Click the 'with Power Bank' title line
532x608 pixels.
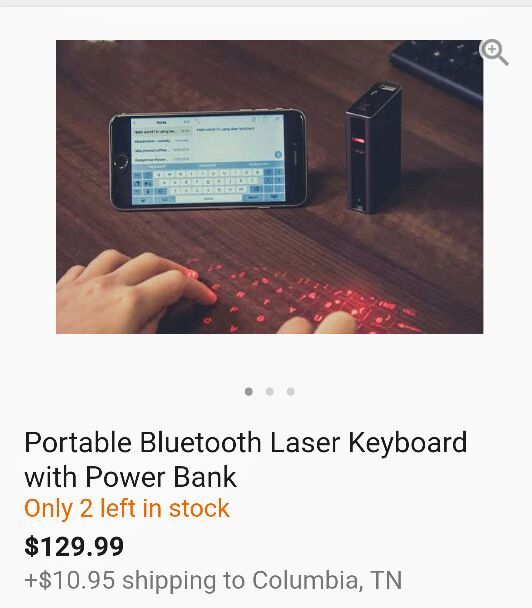click(x=131, y=477)
